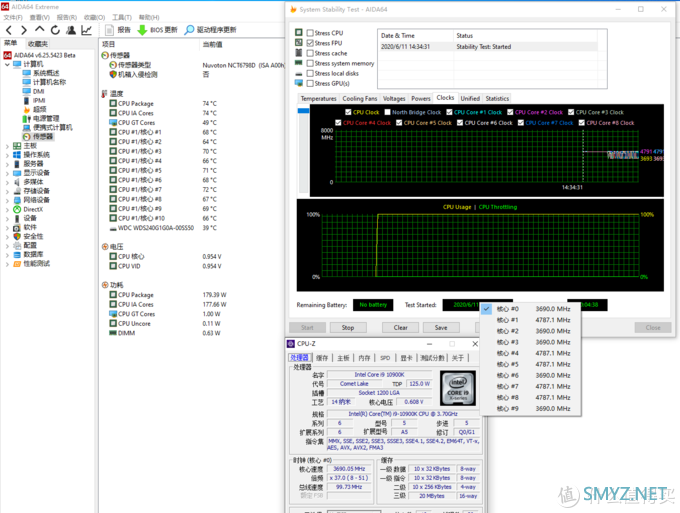This screenshot has width=680, height=513.
Task: Toggle North Bridge Clock graph checkbox
Action: (387, 112)
